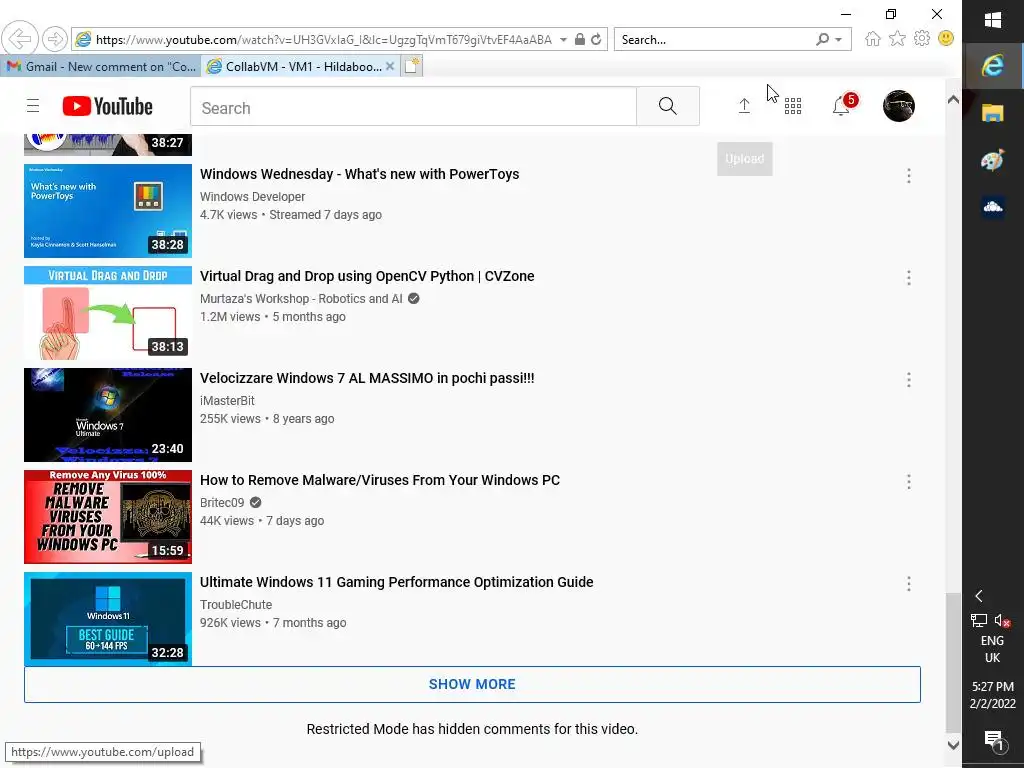Close the CollabVM tab
Viewport: 1024px width, 768px height.
pos(390,66)
